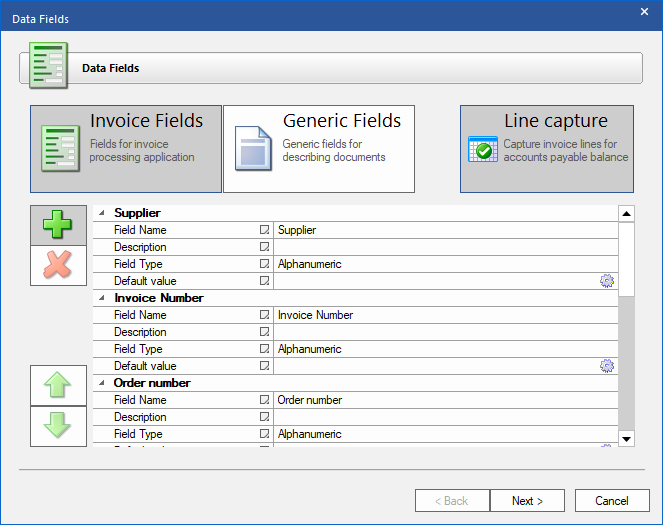Click the Generic Fields document icon

254,148
